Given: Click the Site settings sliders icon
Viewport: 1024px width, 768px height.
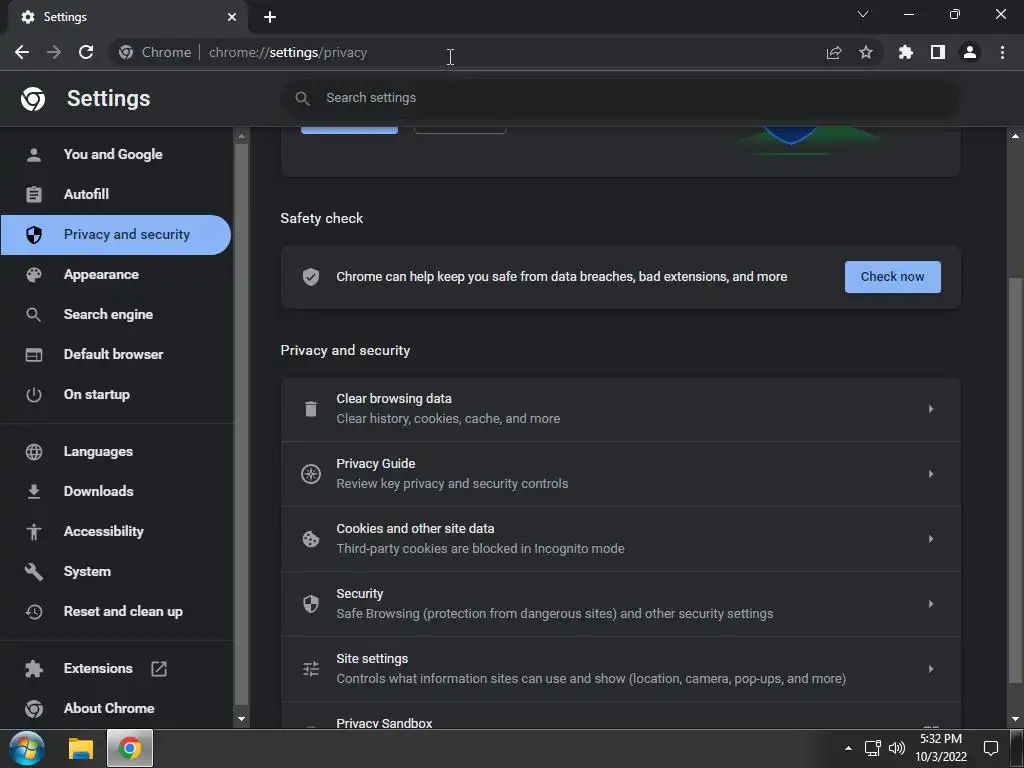Looking at the screenshot, I should pyautogui.click(x=311, y=669).
